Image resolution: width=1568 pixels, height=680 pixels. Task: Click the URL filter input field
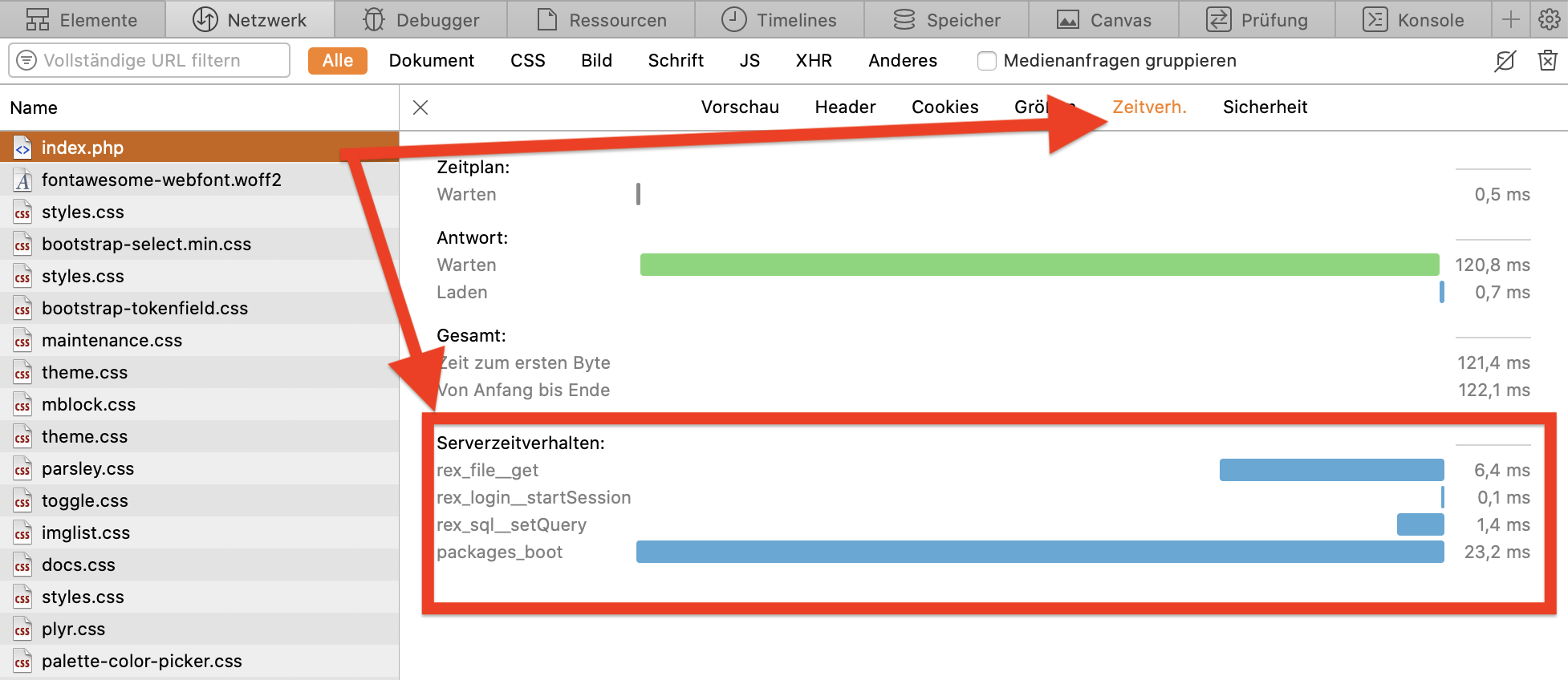[149, 60]
